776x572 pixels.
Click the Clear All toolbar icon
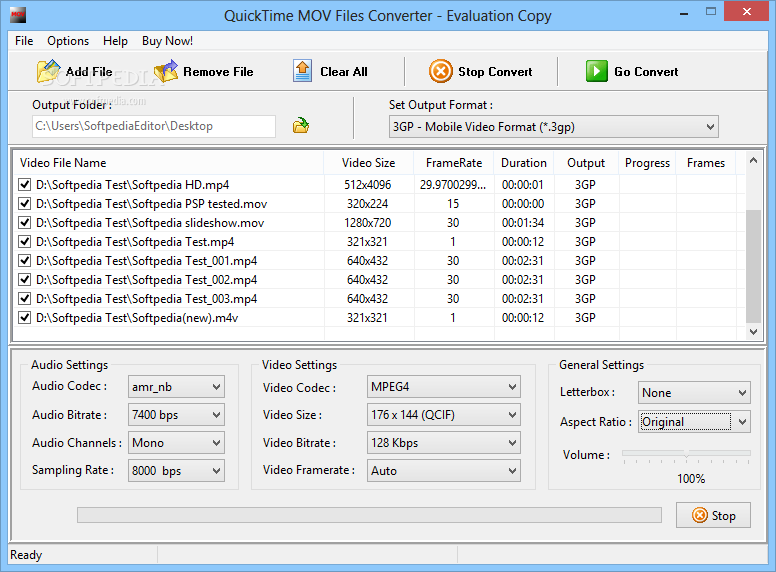(x=302, y=71)
